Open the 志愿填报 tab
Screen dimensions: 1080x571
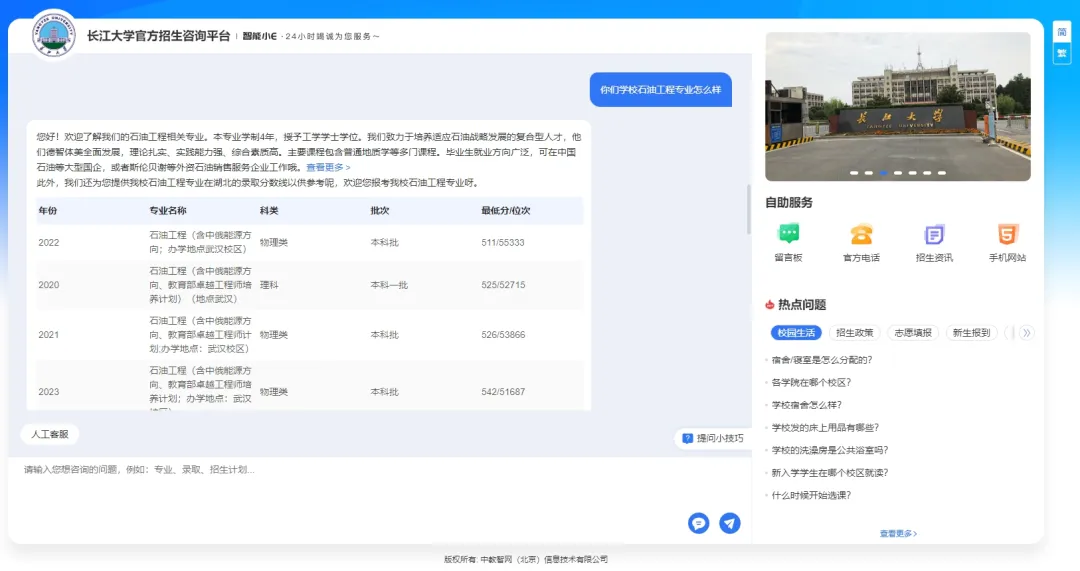[912, 333]
